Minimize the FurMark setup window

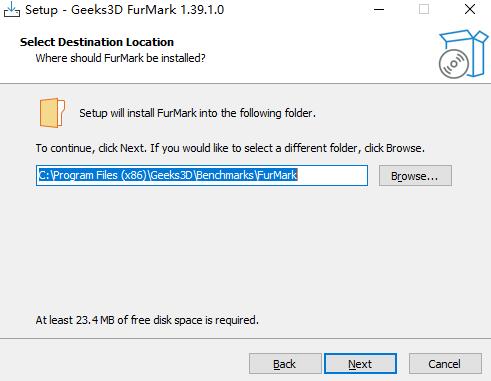[379, 9]
